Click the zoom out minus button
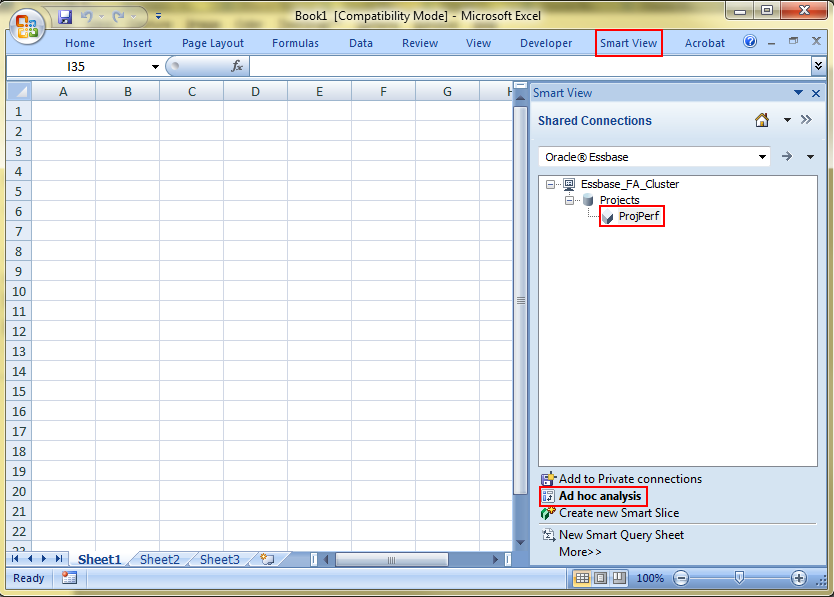Image resolution: width=834 pixels, height=597 pixels. click(x=681, y=578)
